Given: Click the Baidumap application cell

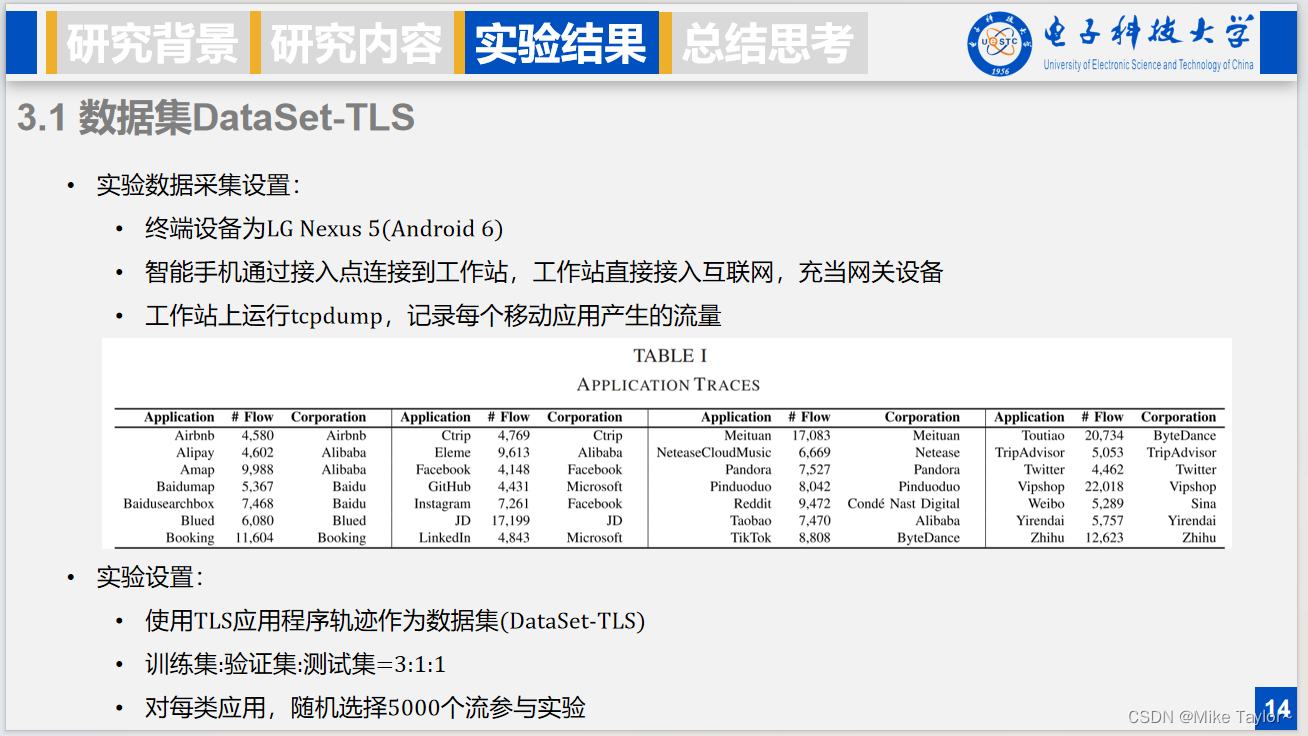Looking at the screenshot, I should (186, 487).
